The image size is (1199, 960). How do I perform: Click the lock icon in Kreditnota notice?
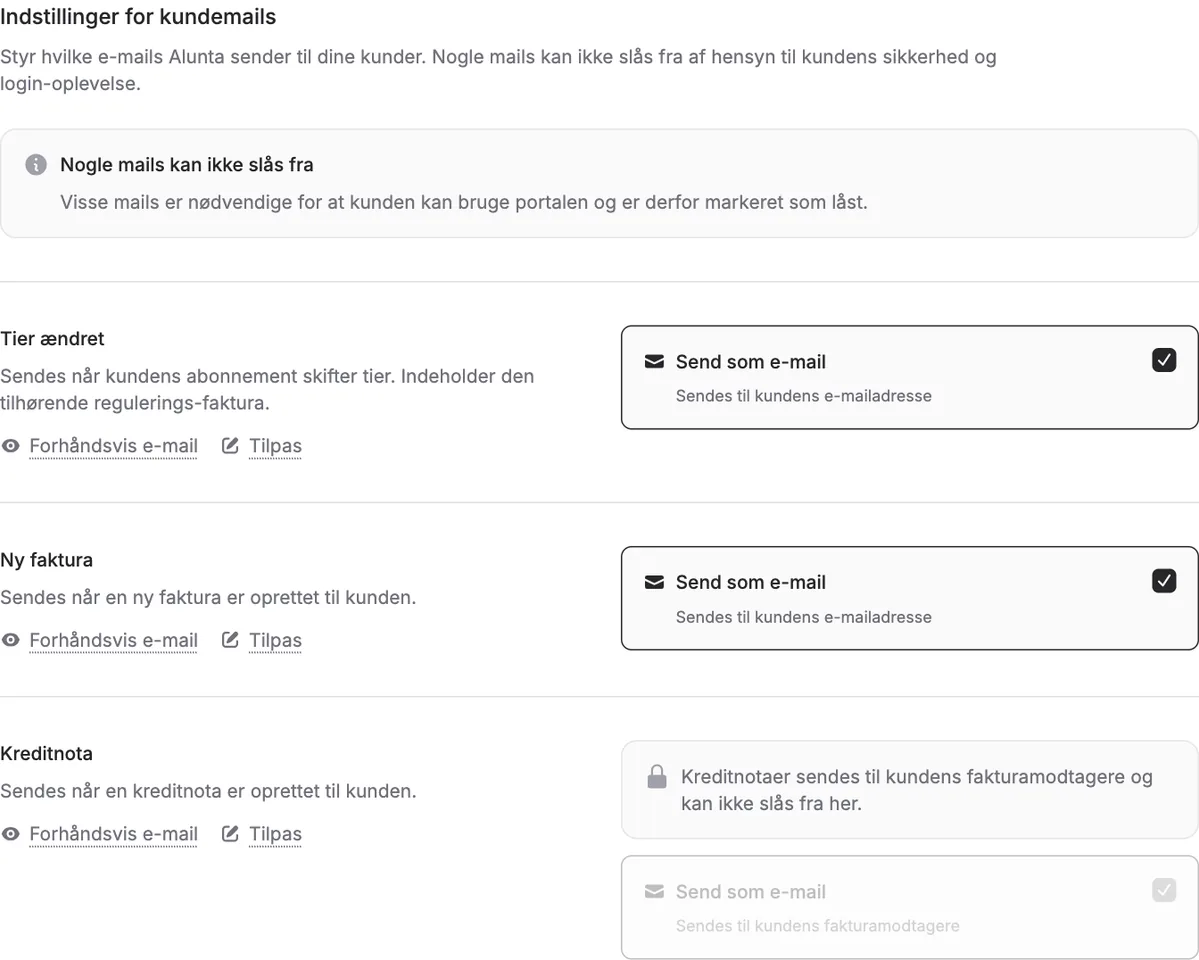click(657, 776)
